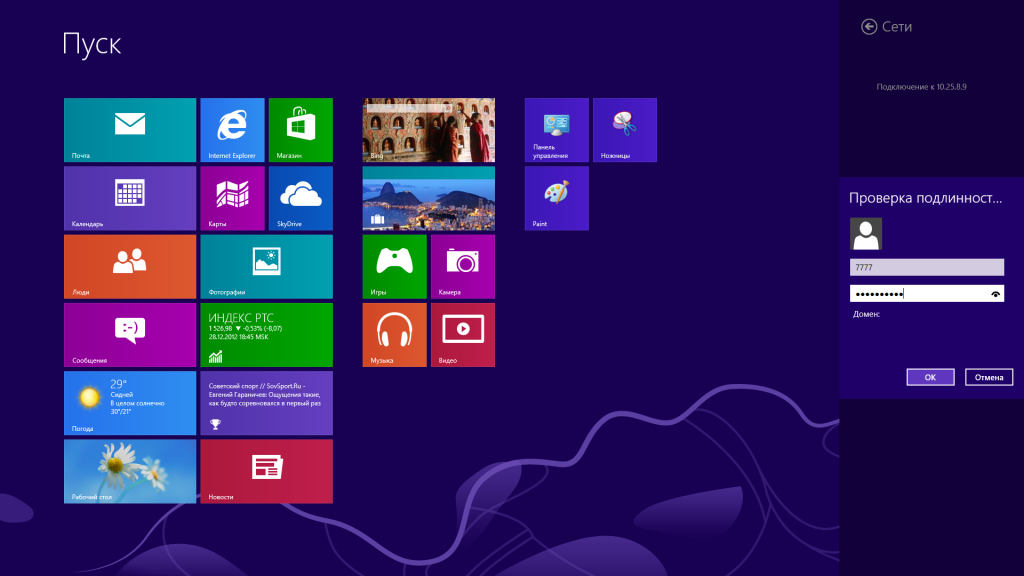Open Control Panel (Панель управления) tile
This screenshot has height=576, width=1024.
(556, 130)
